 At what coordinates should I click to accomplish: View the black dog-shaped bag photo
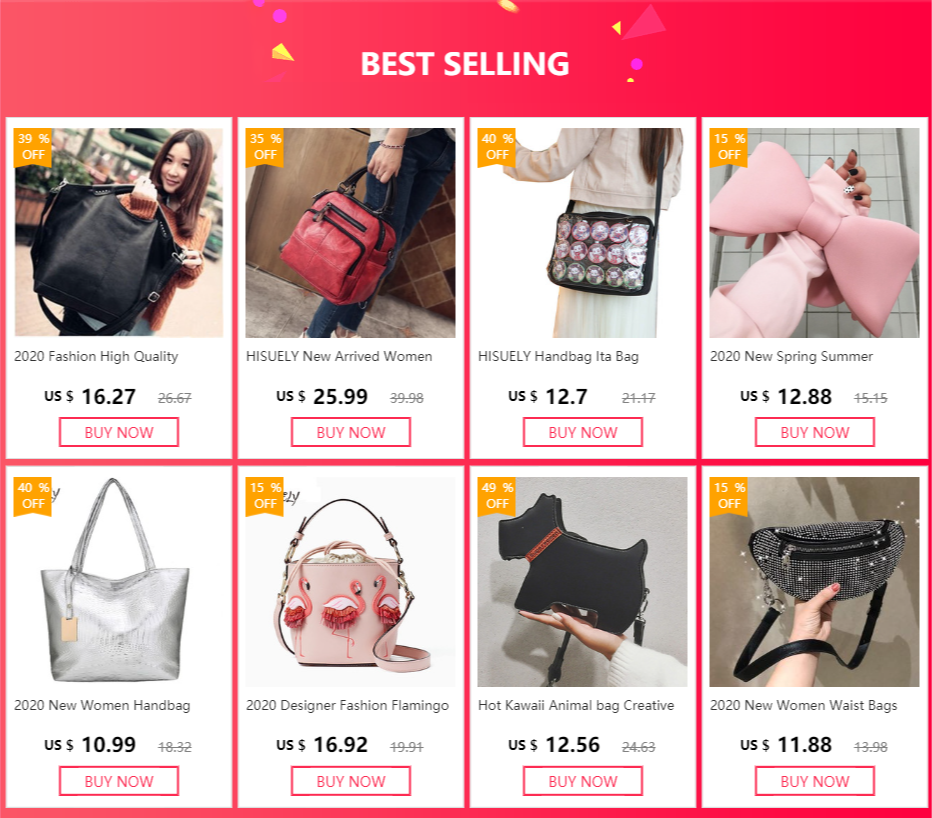click(x=582, y=582)
